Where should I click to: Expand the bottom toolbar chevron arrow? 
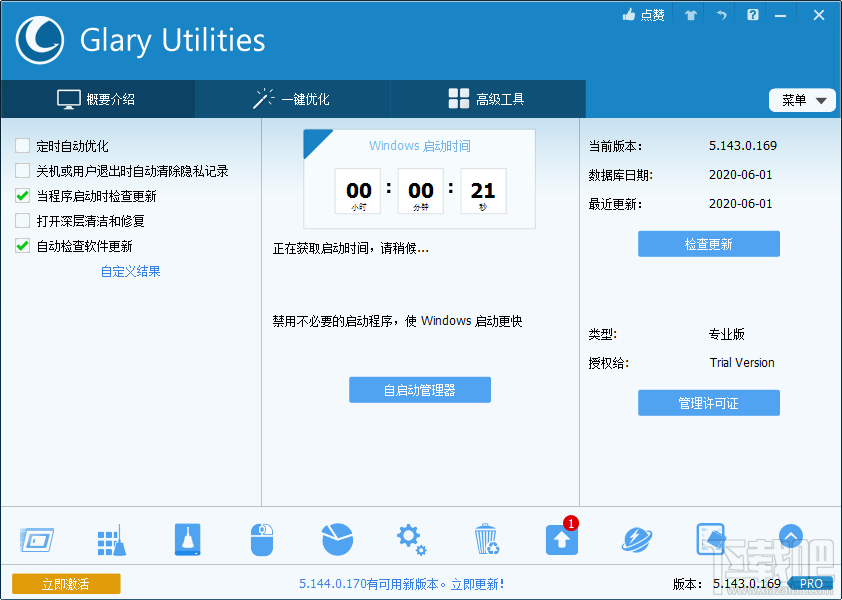point(791,537)
